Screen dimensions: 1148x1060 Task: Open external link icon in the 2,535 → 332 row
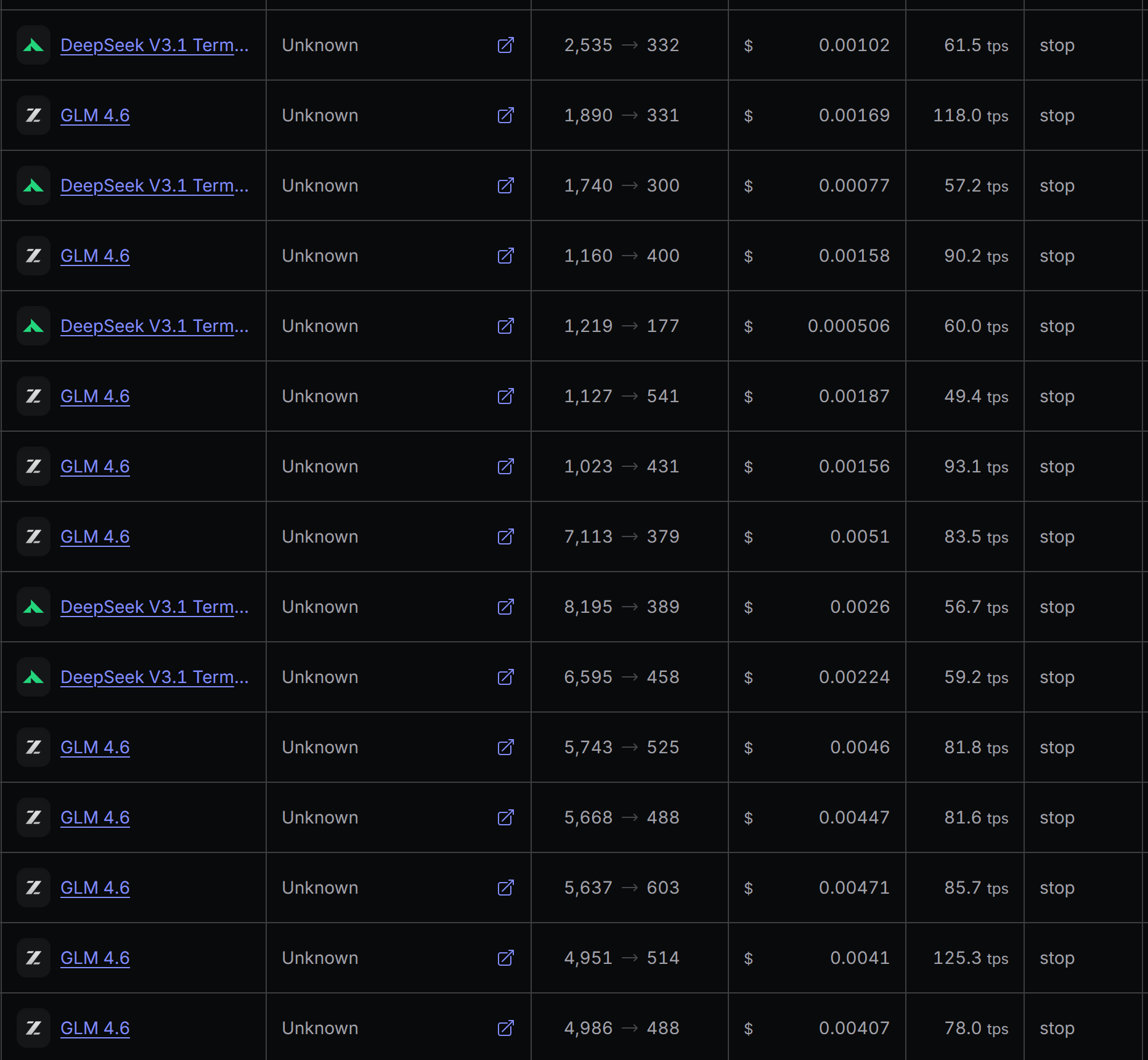[x=505, y=46]
